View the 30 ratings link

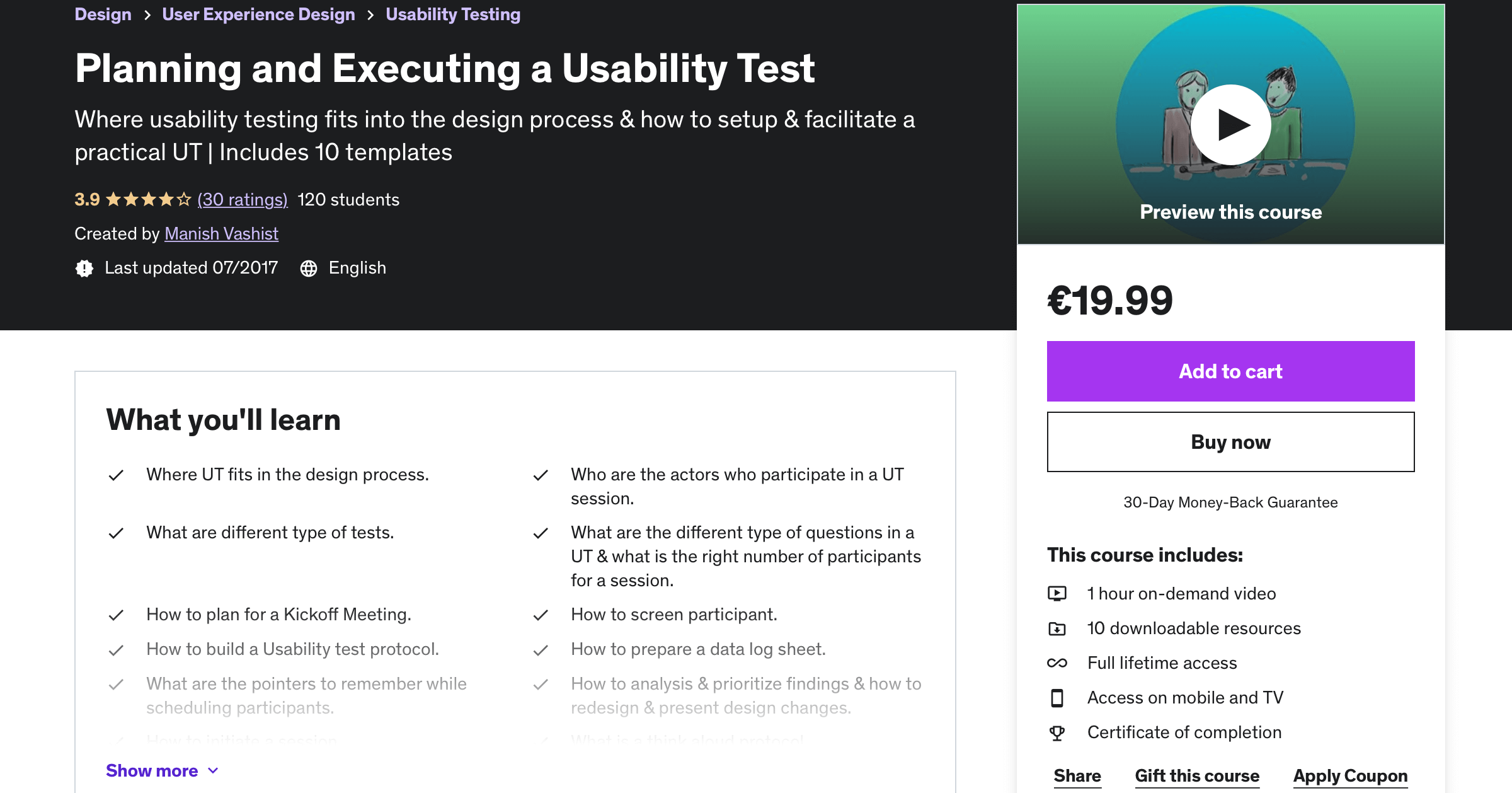pyautogui.click(x=243, y=200)
